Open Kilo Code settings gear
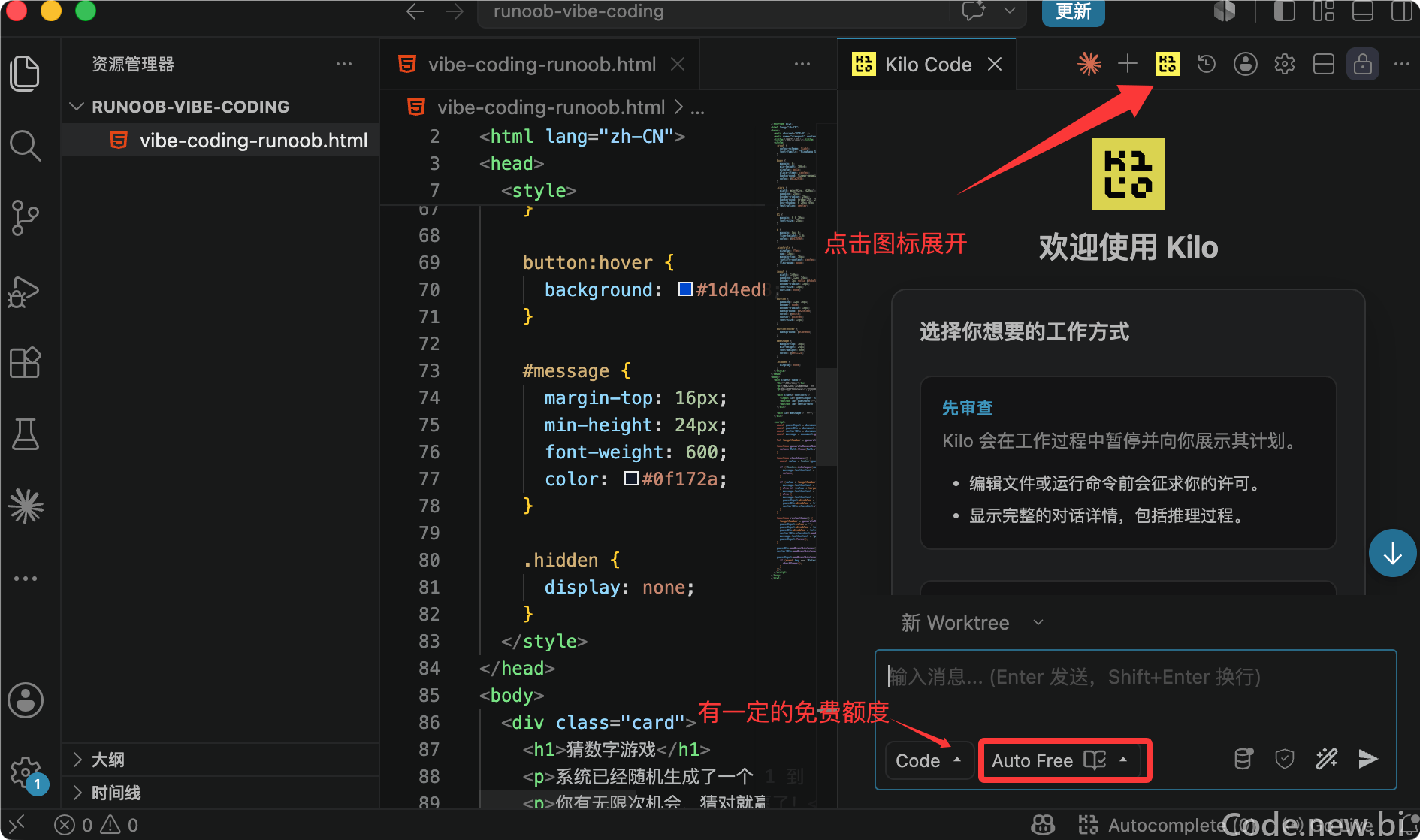Screen dimensions: 1420x840 (1285, 64)
